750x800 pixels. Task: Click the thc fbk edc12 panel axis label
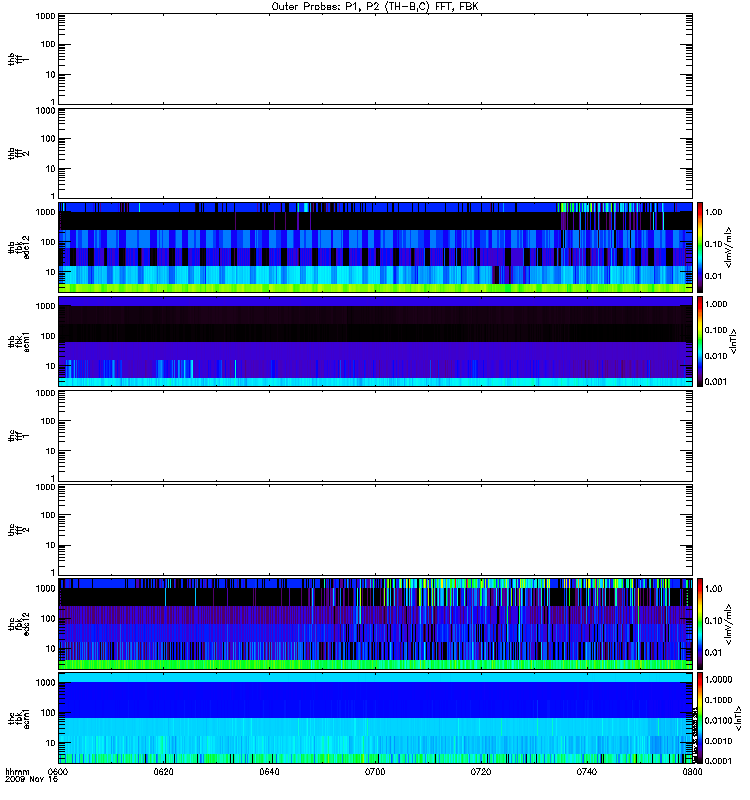tap(18, 624)
